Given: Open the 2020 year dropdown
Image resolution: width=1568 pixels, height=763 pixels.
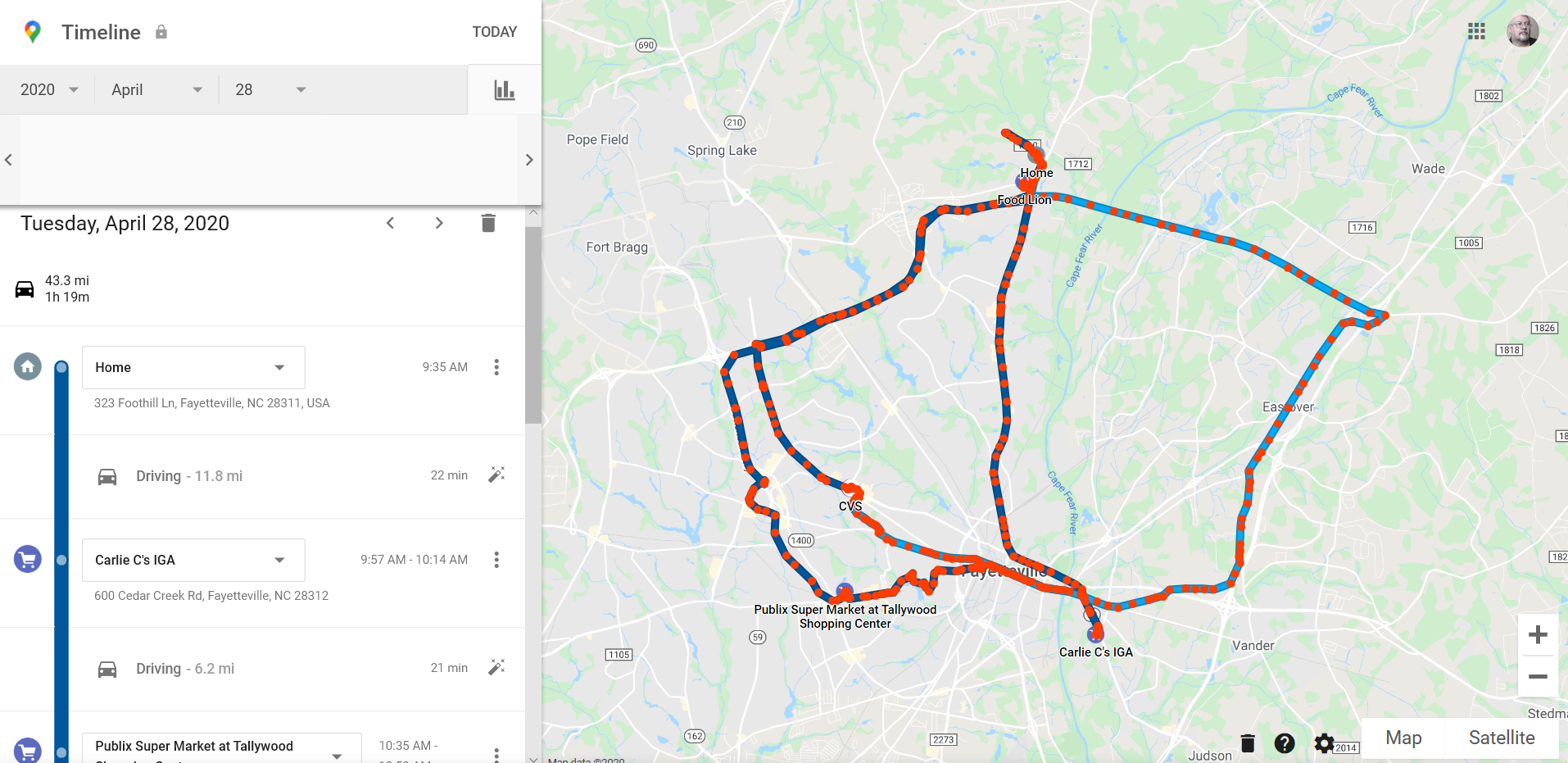Looking at the screenshot, I should click(49, 90).
